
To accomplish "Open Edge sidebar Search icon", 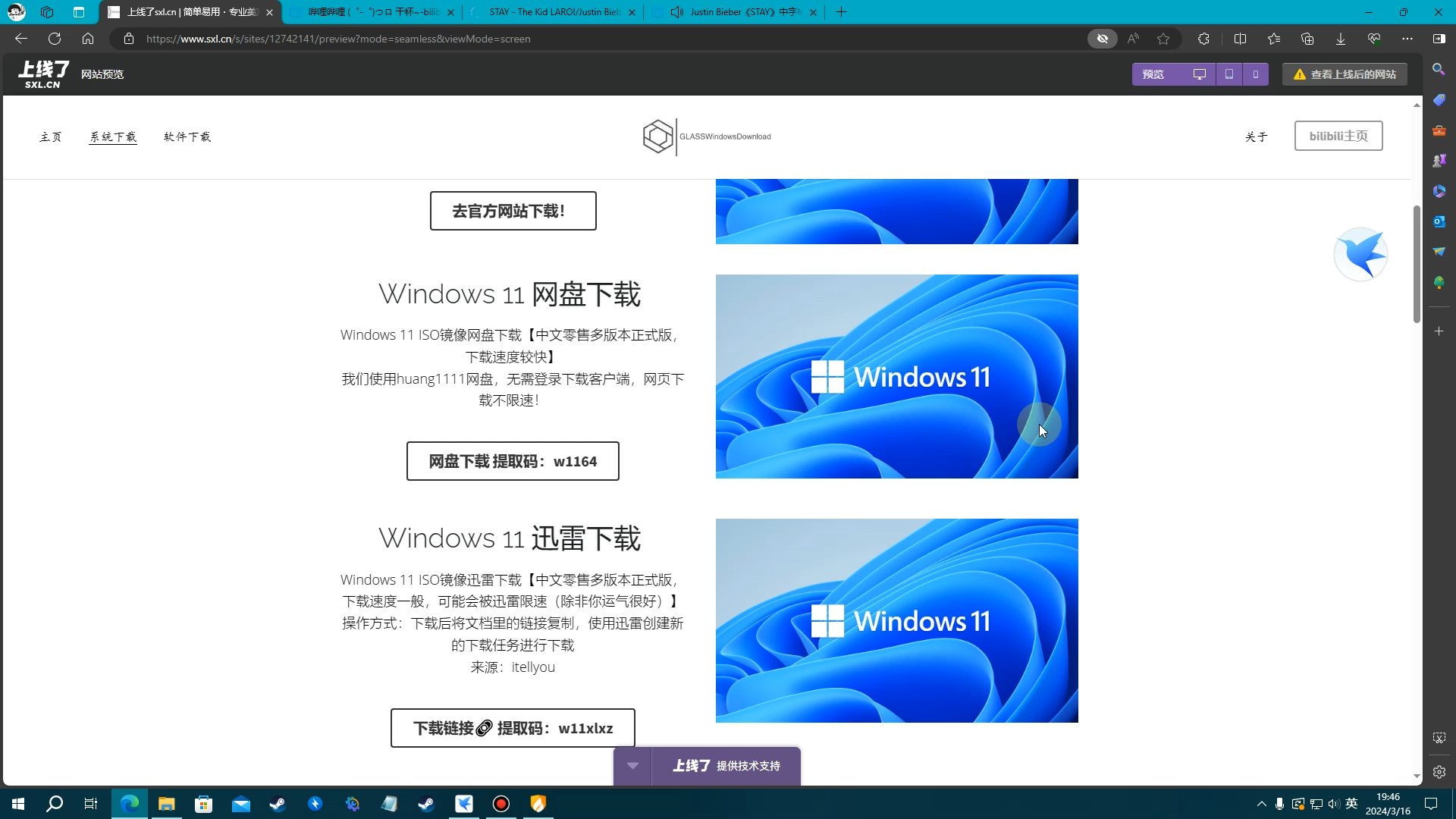I will (1439, 69).
